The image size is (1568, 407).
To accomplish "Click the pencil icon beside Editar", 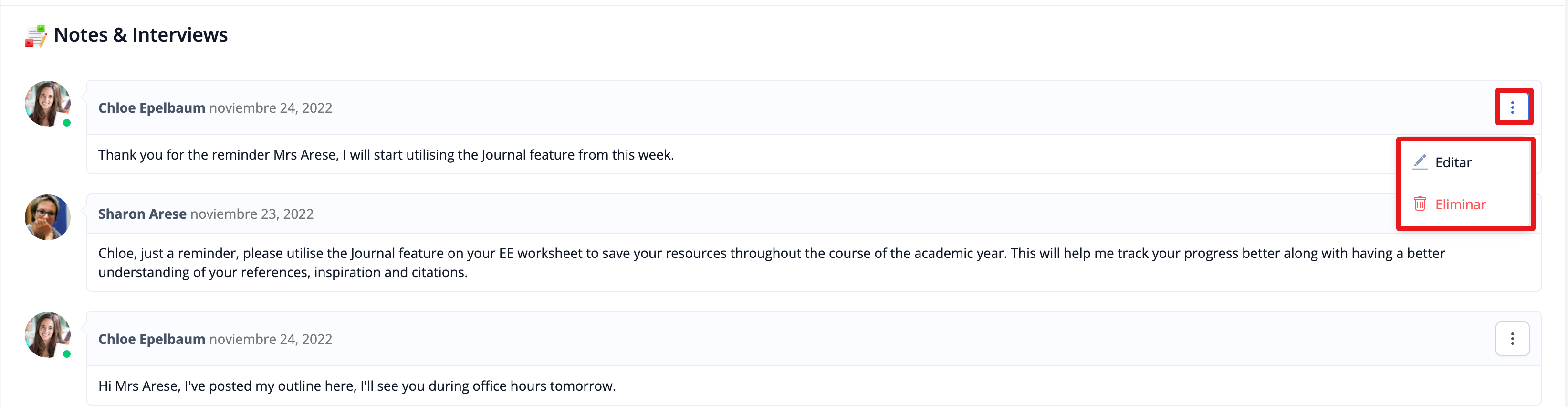I will tap(1420, 162).
